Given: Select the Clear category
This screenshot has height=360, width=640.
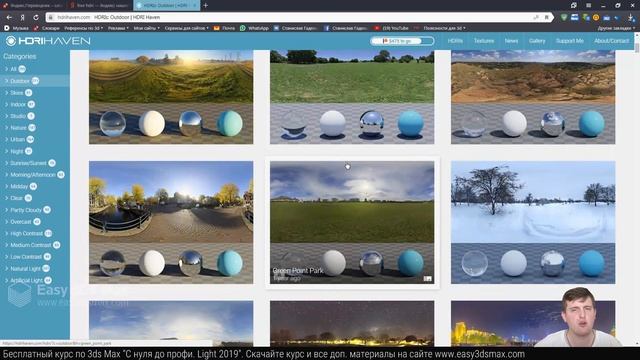Looking at the screenshot, I should 35,198.
